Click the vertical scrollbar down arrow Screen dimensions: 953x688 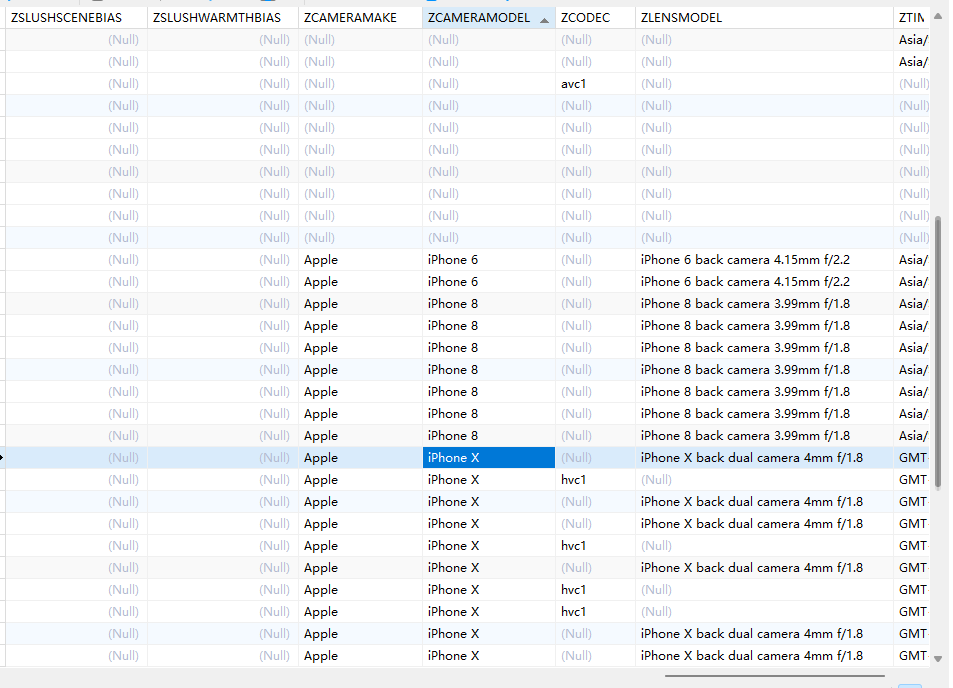[938, 659]
